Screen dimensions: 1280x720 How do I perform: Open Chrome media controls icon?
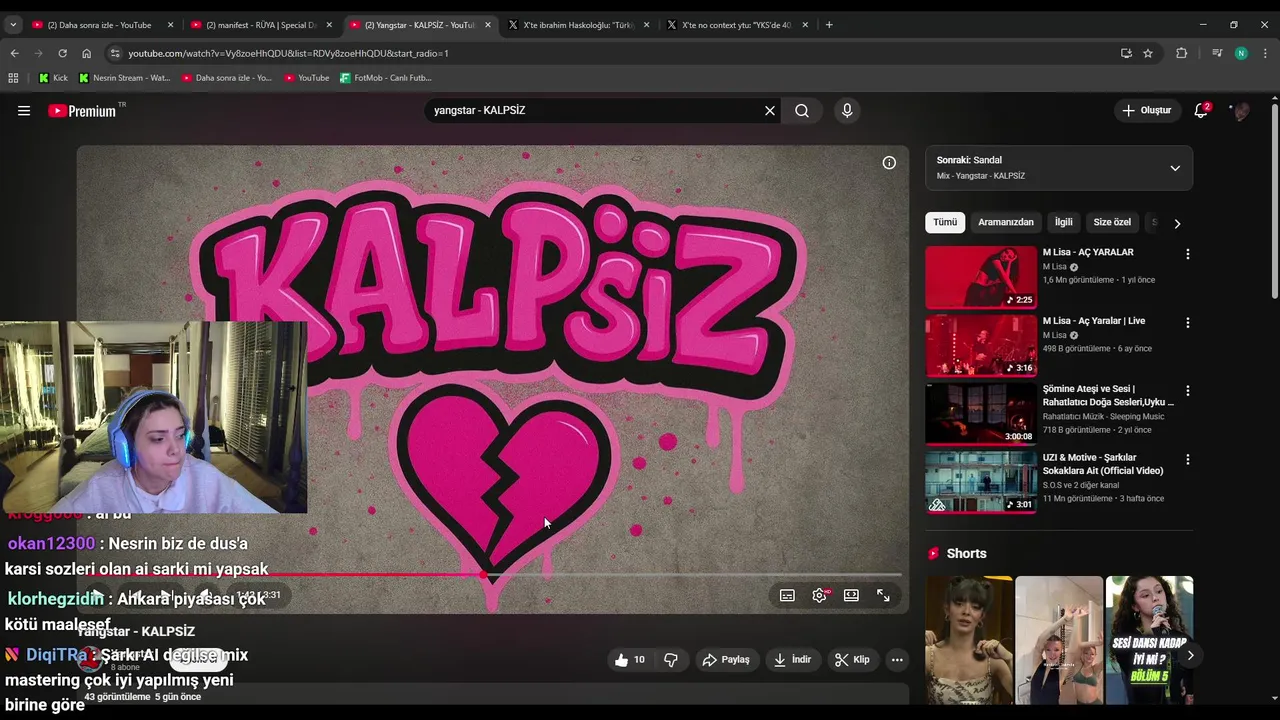[x=1217, y=53]
